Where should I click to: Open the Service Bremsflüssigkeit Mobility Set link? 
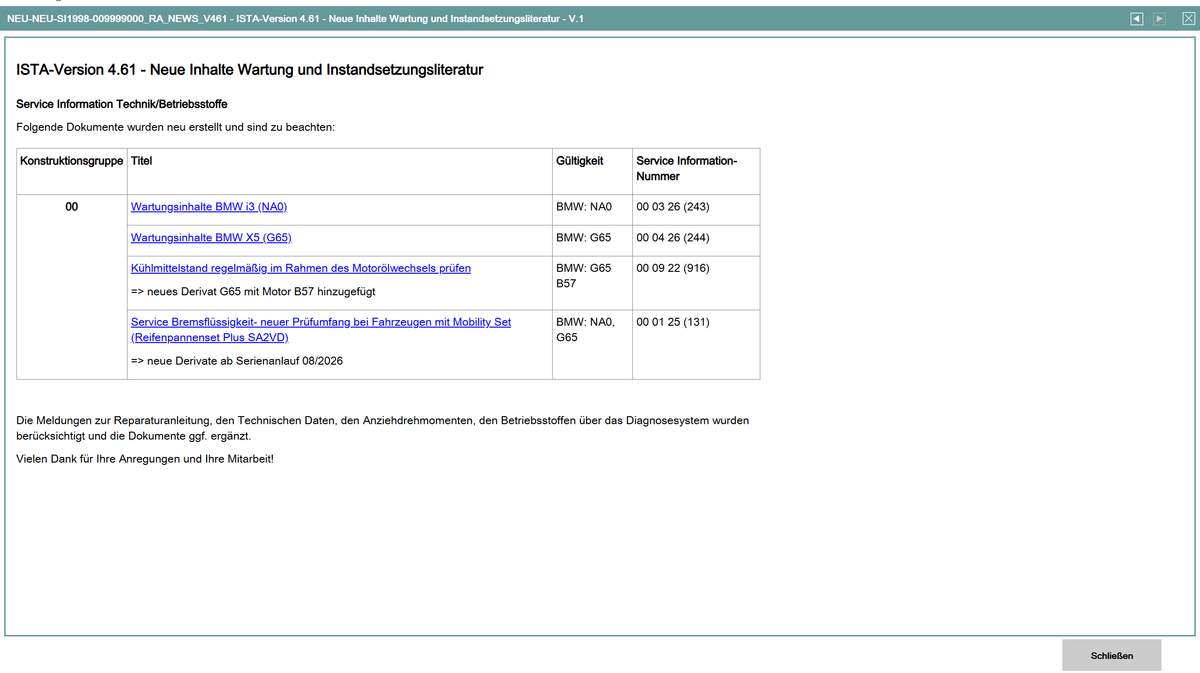tap(321, 329)
